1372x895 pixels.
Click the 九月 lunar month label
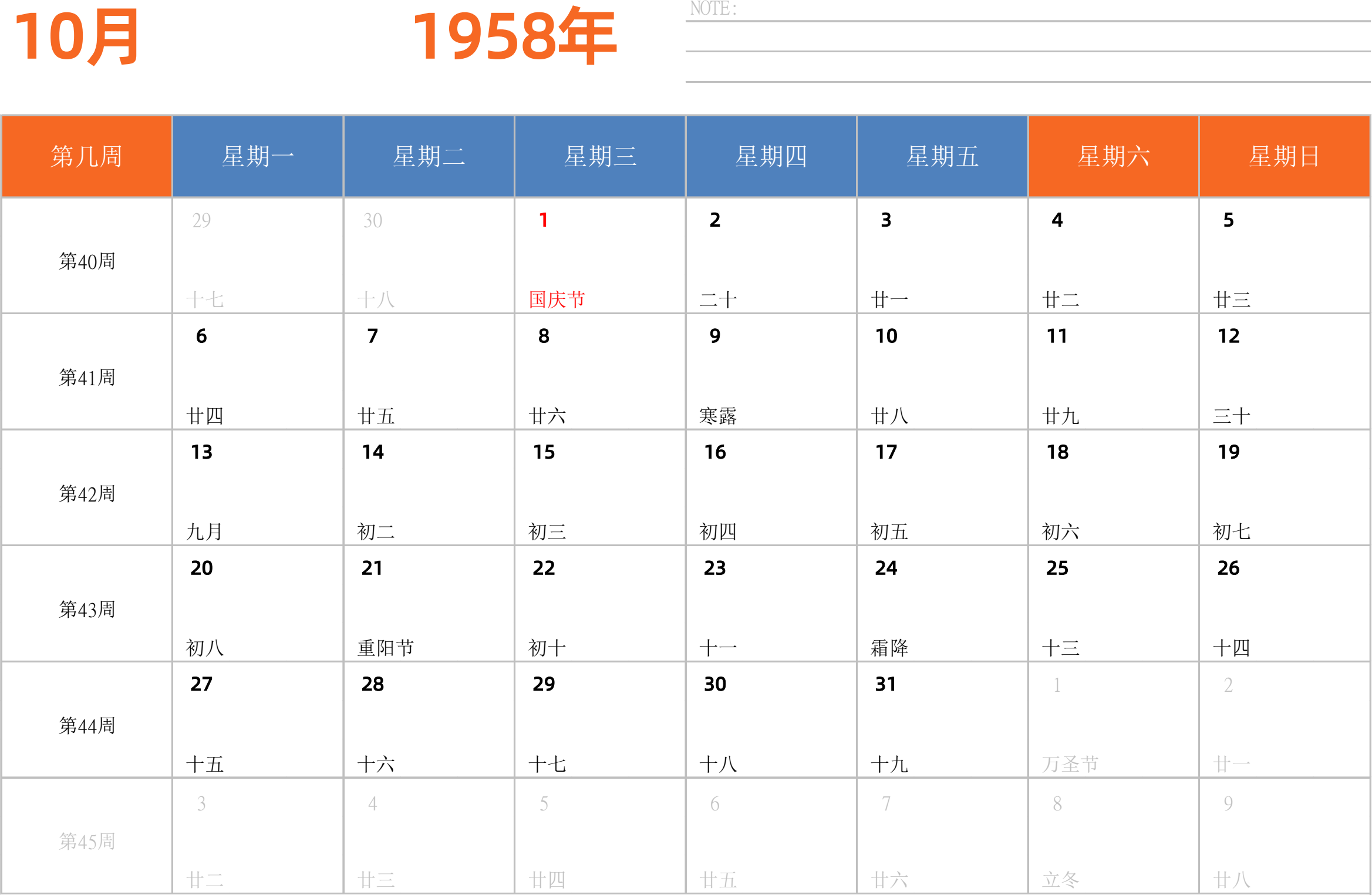click(204, 531)
